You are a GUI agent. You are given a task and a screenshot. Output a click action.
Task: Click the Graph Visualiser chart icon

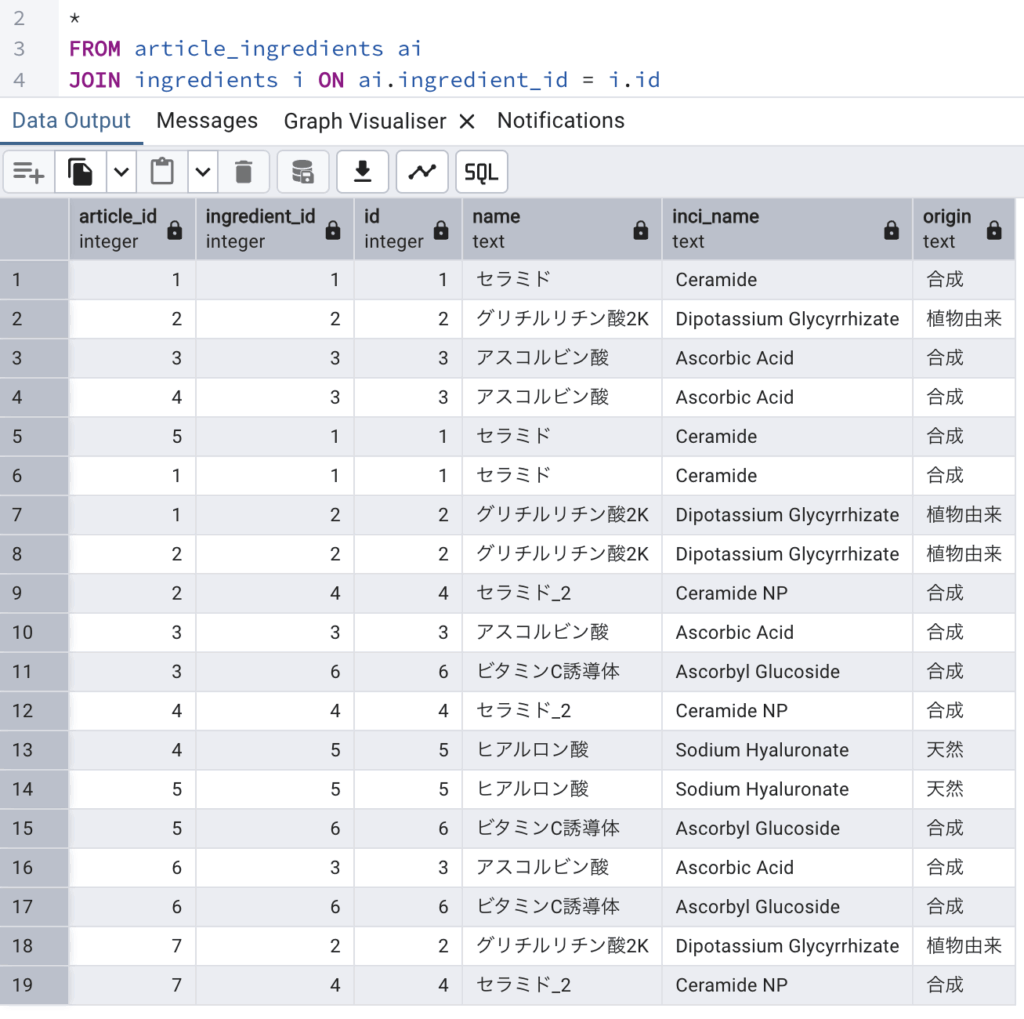pos(422,172)
